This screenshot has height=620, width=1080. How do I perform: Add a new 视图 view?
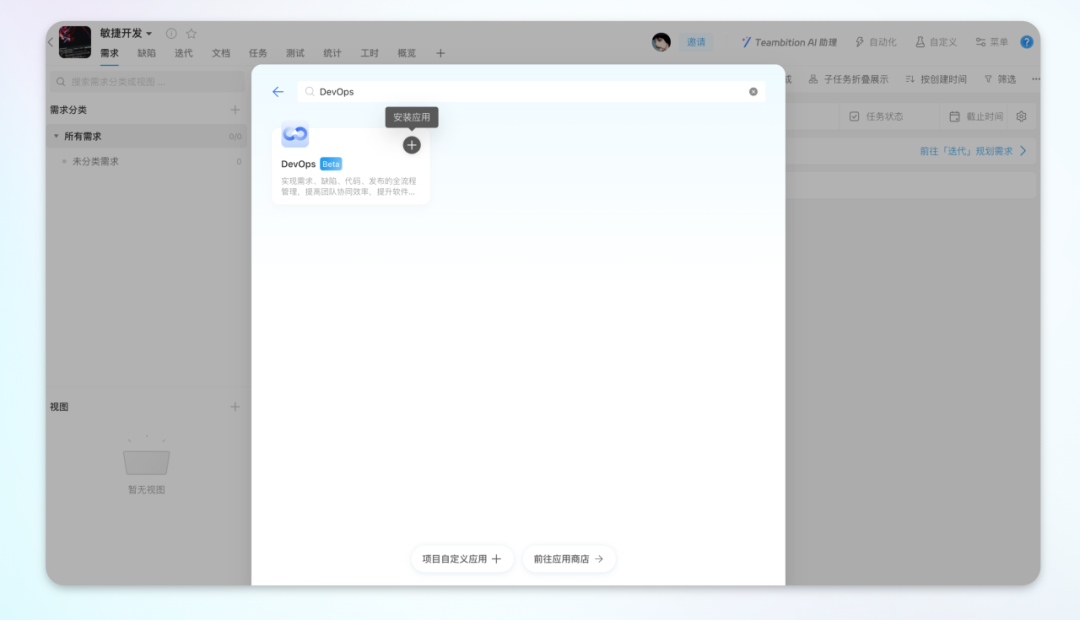tap(235, 406)
